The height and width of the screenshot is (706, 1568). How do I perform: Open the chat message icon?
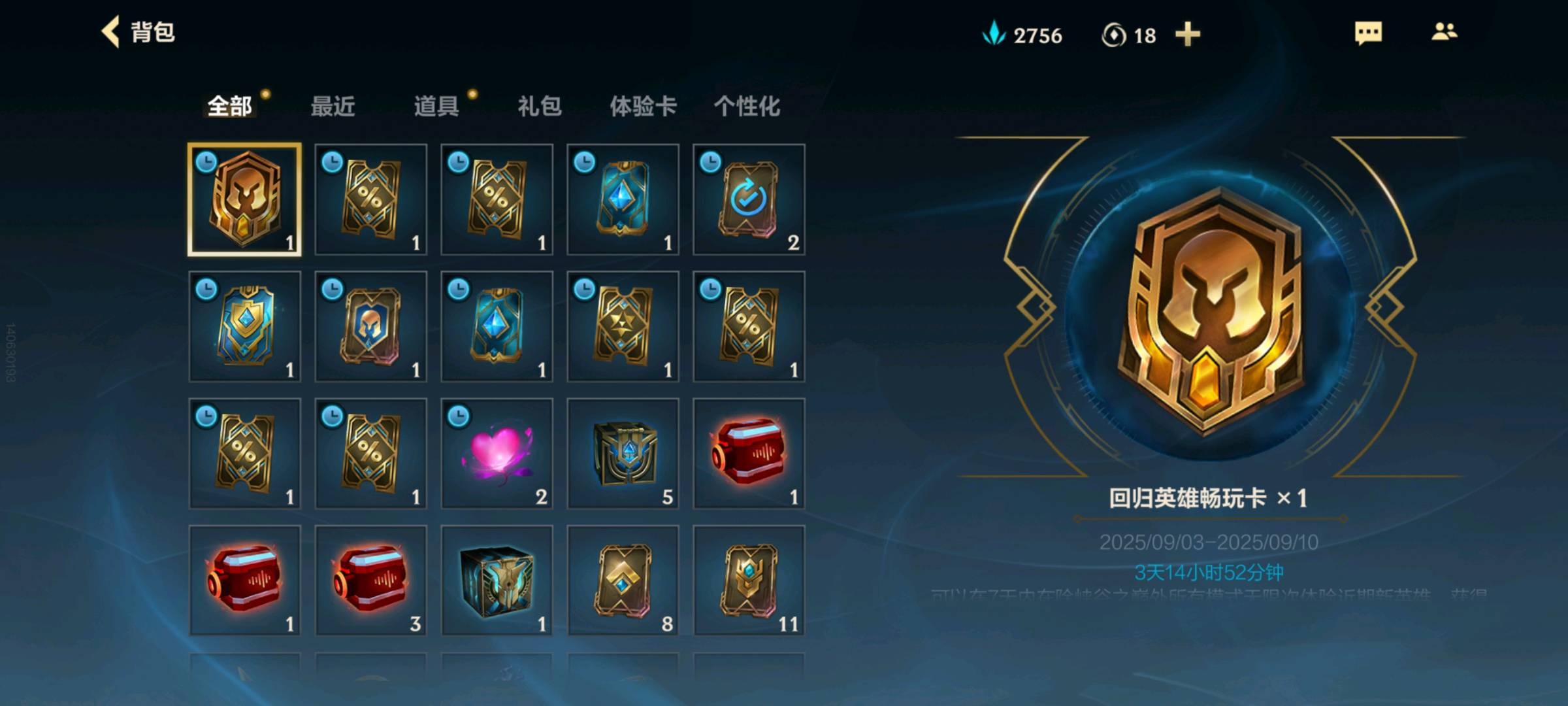(x=1368, y=33)
